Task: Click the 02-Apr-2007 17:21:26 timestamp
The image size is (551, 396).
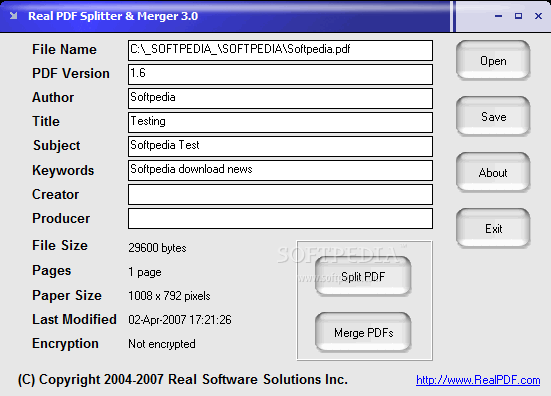Action: (180, 320)
